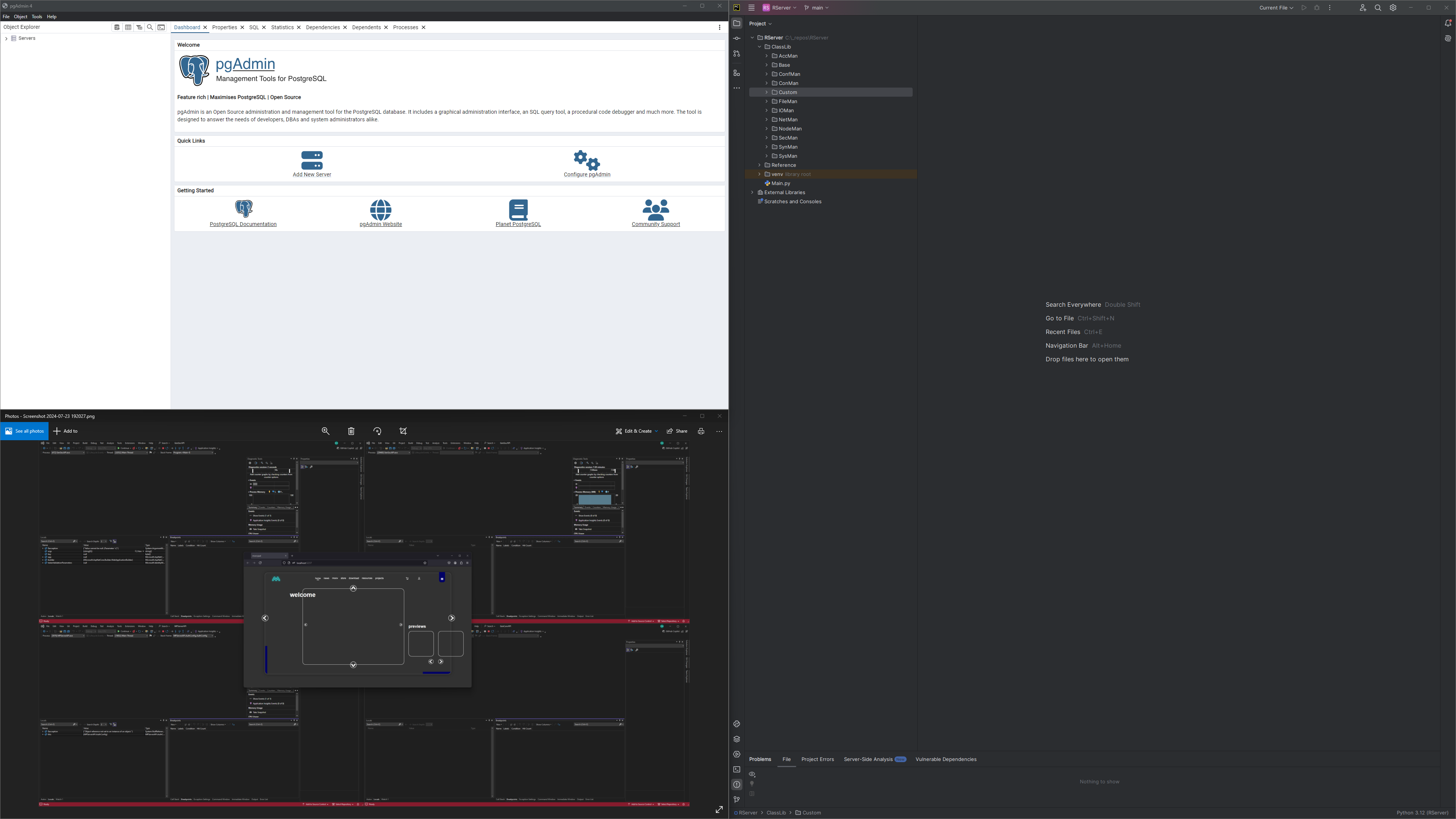Image resolution: width=1456 pixels, height=819 pixels.
Task: Click Photos fullscreen expand arrow icon
Action: pyautogui.click(x=719, y=810)
